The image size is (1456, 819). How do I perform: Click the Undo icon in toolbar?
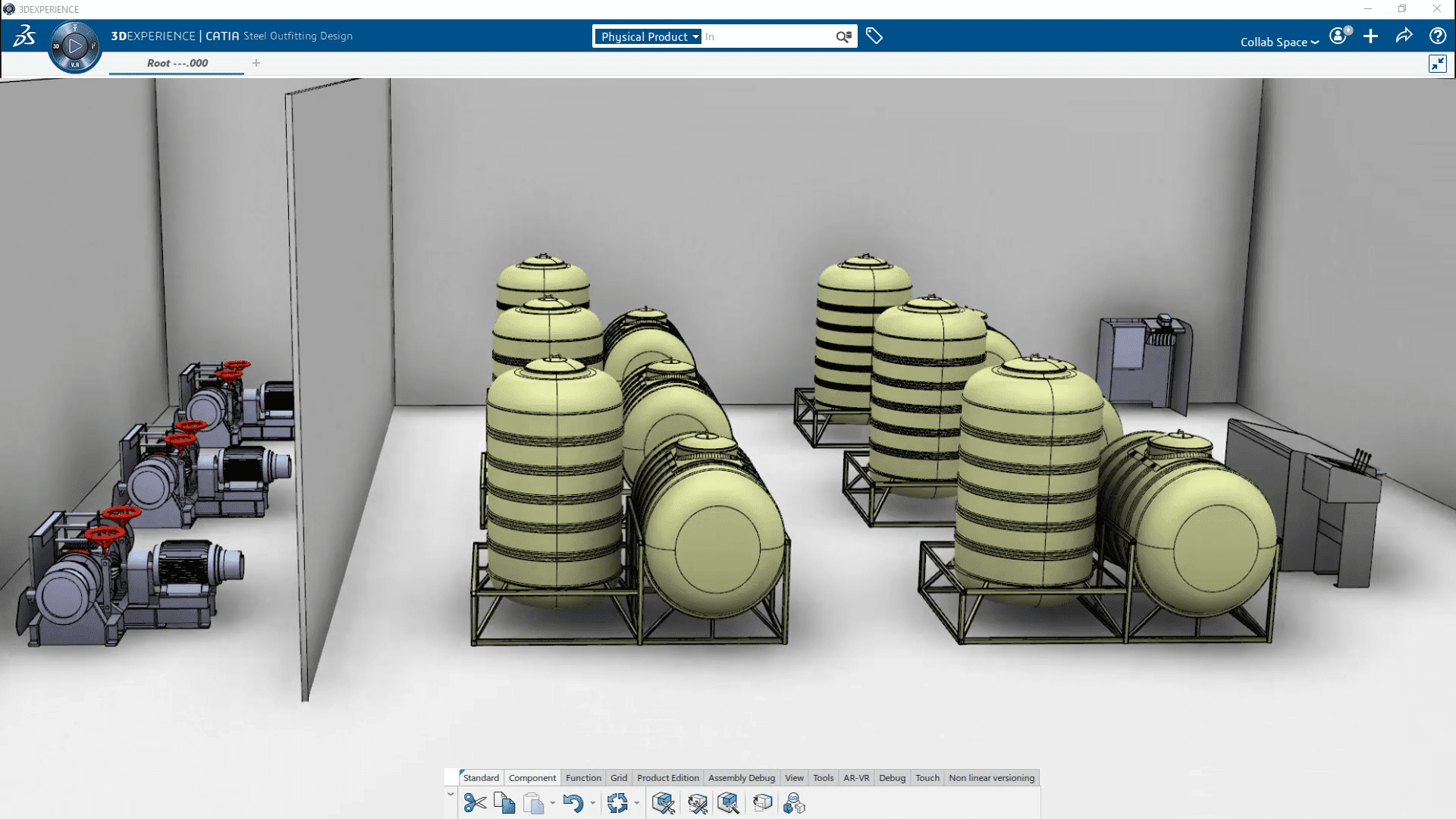(x=573, y=803)
